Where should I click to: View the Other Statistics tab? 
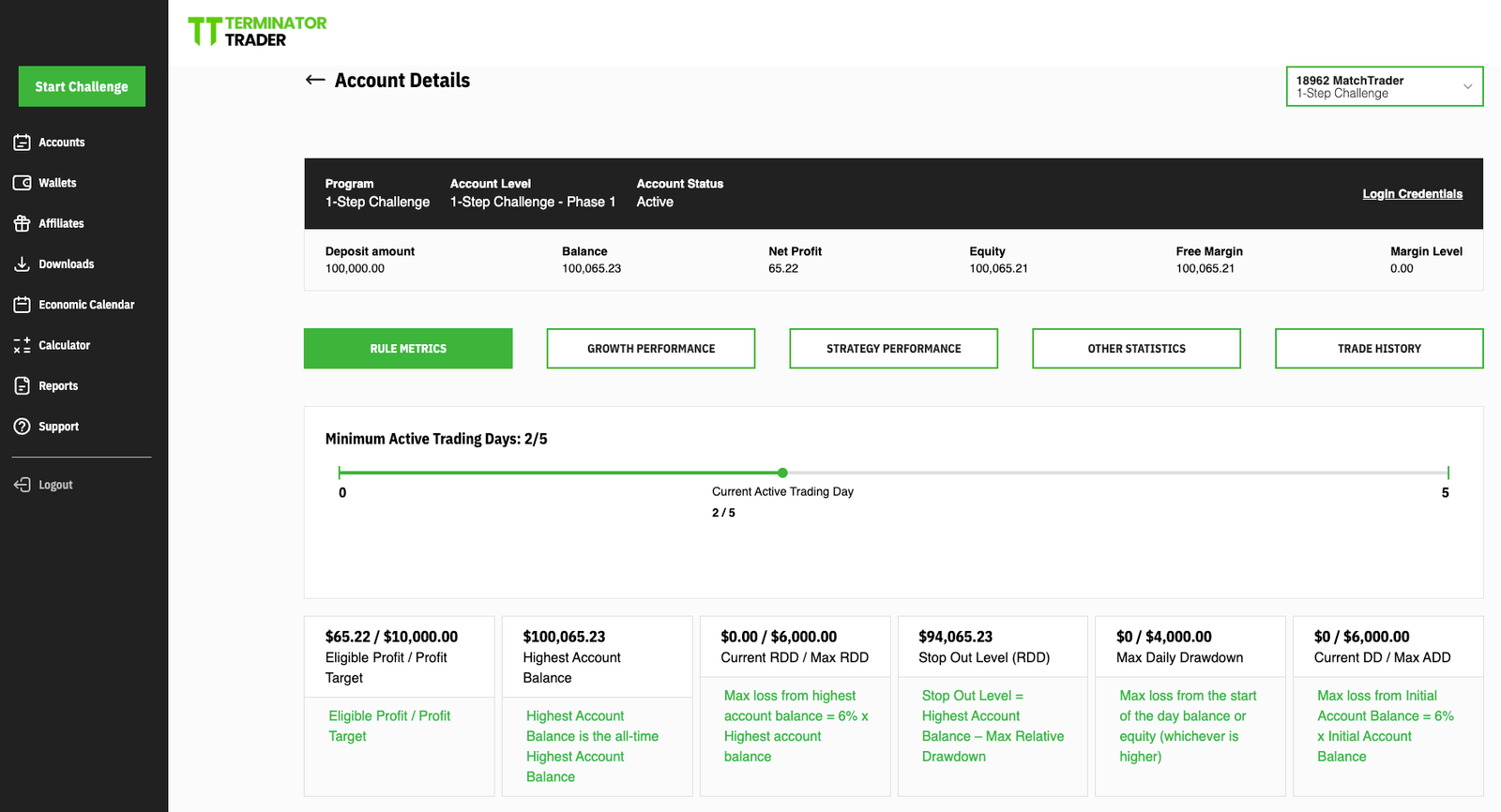1136,349
